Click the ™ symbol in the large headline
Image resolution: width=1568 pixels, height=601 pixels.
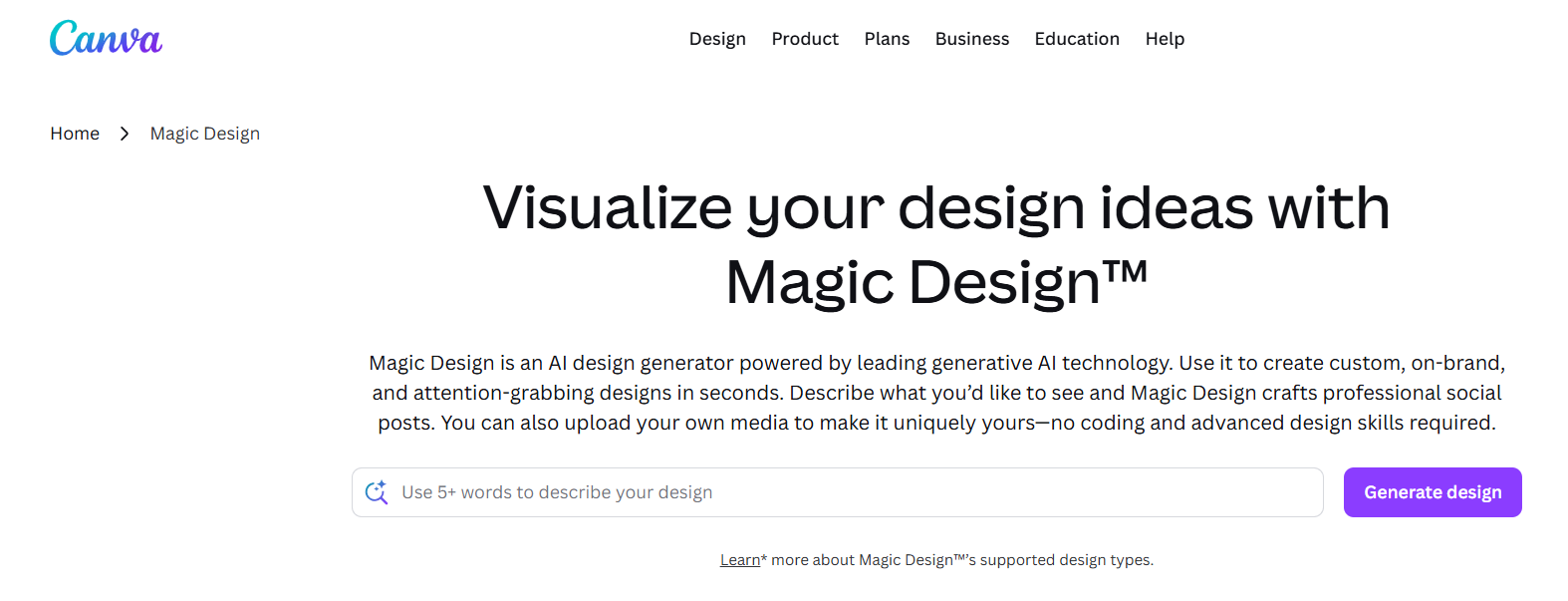1127,271
